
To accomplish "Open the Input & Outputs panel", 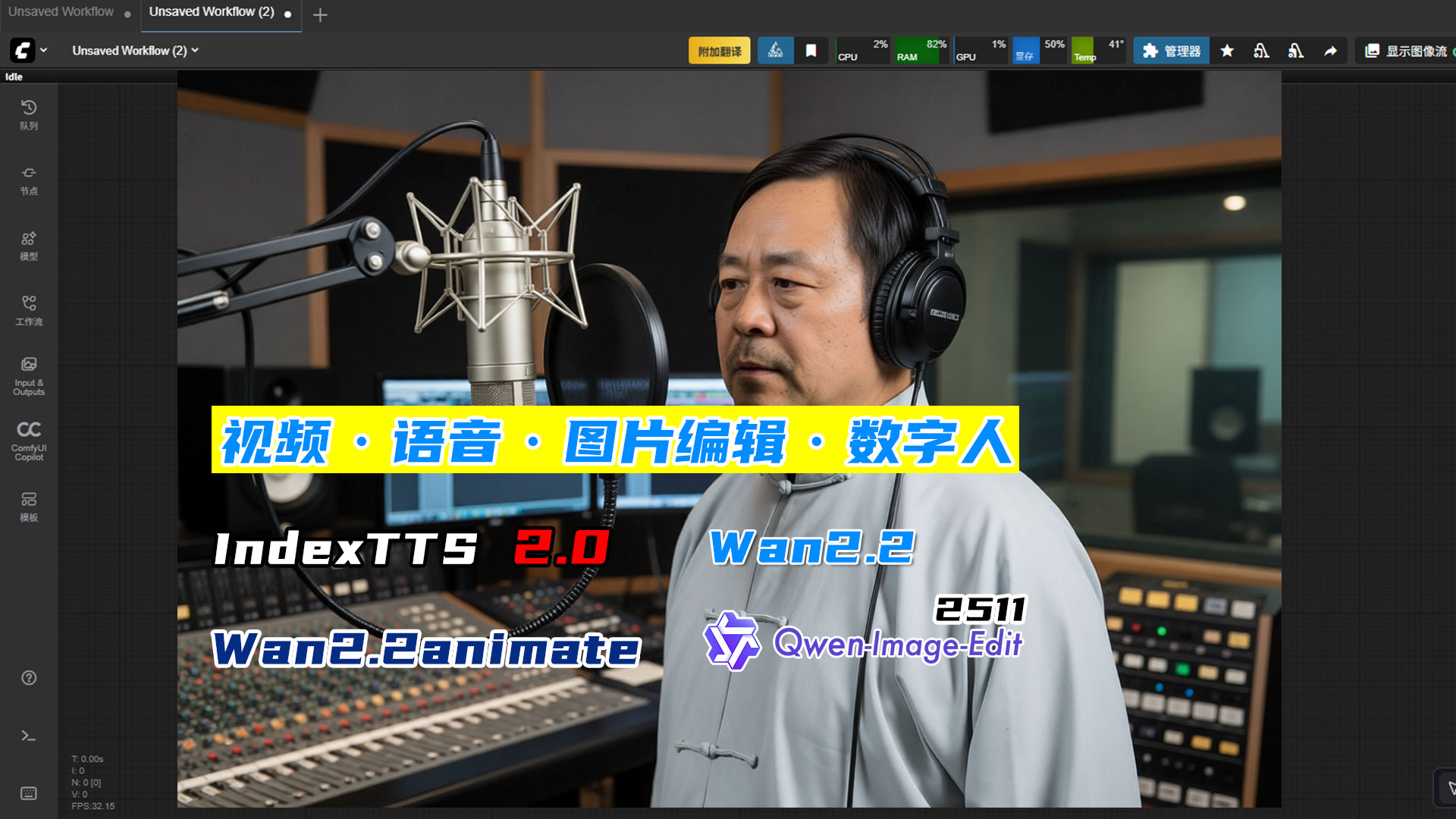I will coord(28,375).
